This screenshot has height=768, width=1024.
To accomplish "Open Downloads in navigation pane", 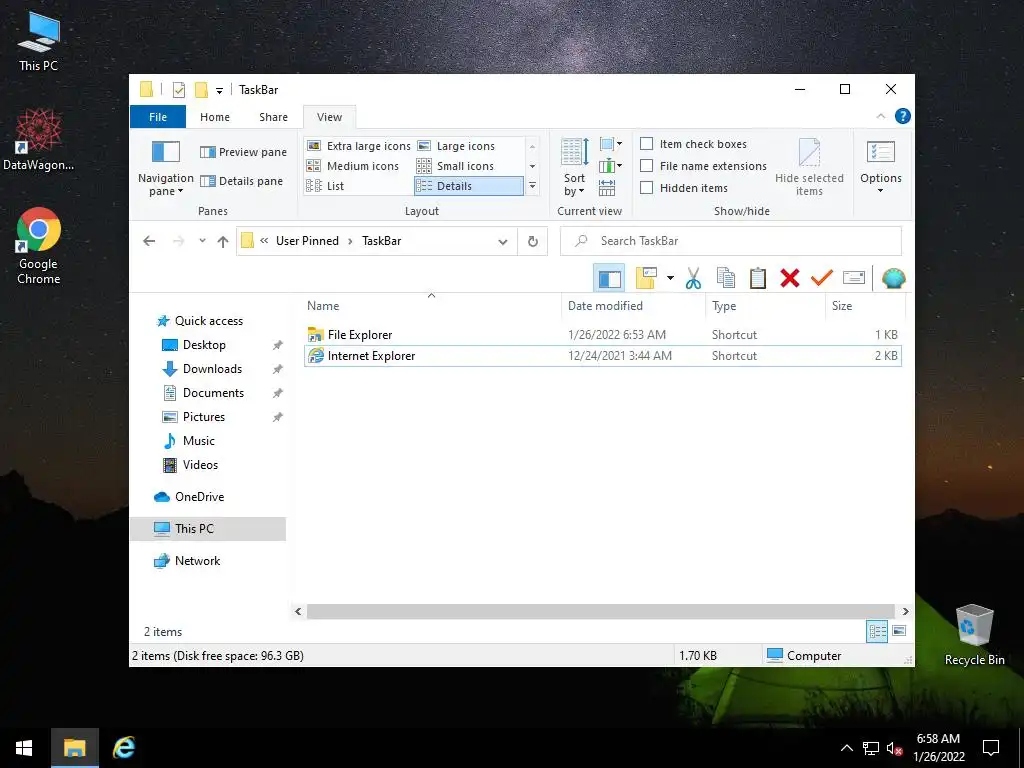I will [212, 369].
